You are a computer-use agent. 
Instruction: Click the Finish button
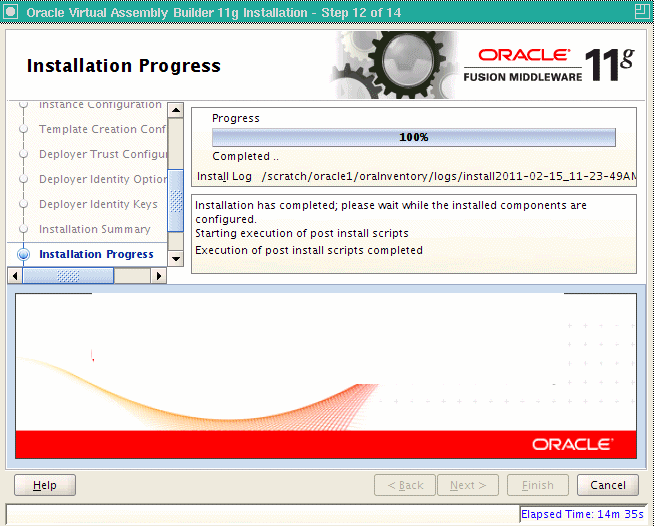click(538, 485)
